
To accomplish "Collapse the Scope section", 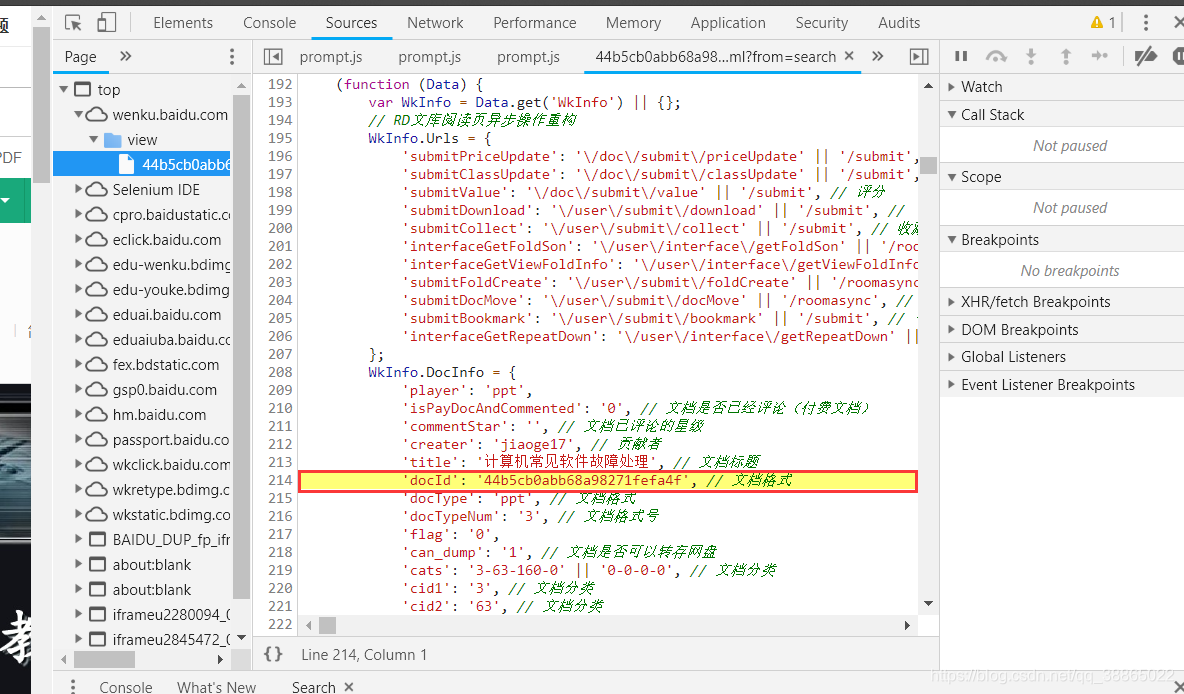I will (x=951, y=177).
